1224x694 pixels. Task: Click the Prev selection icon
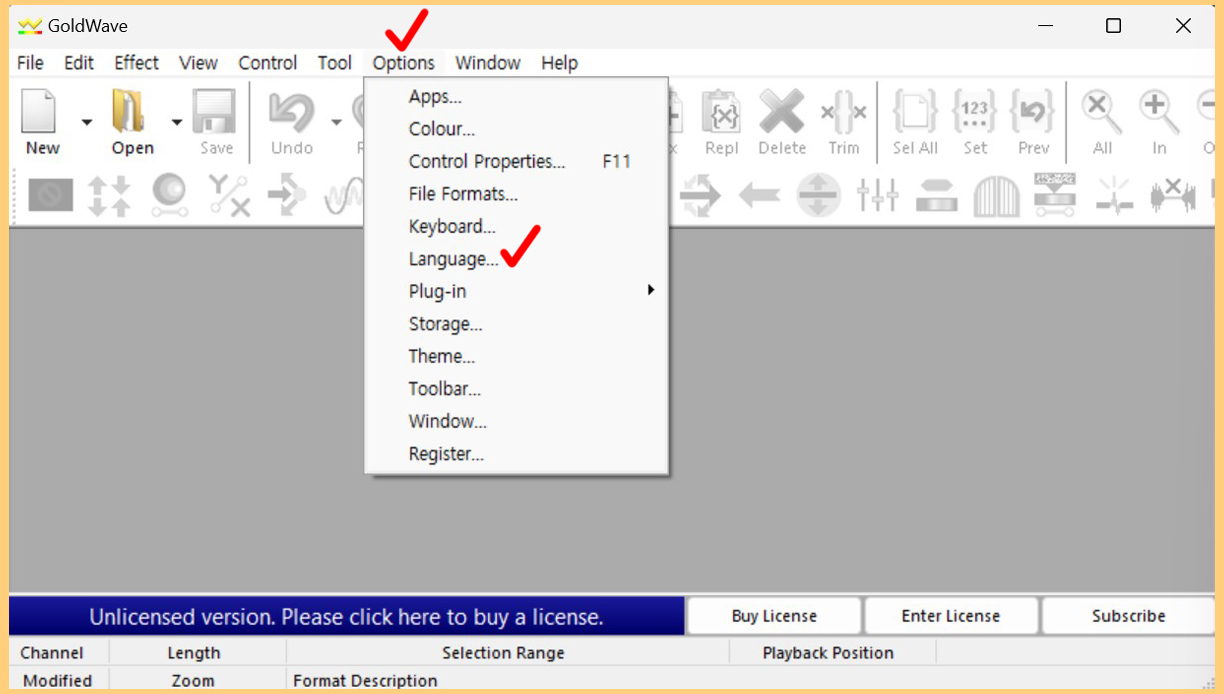click(1033, 111)
